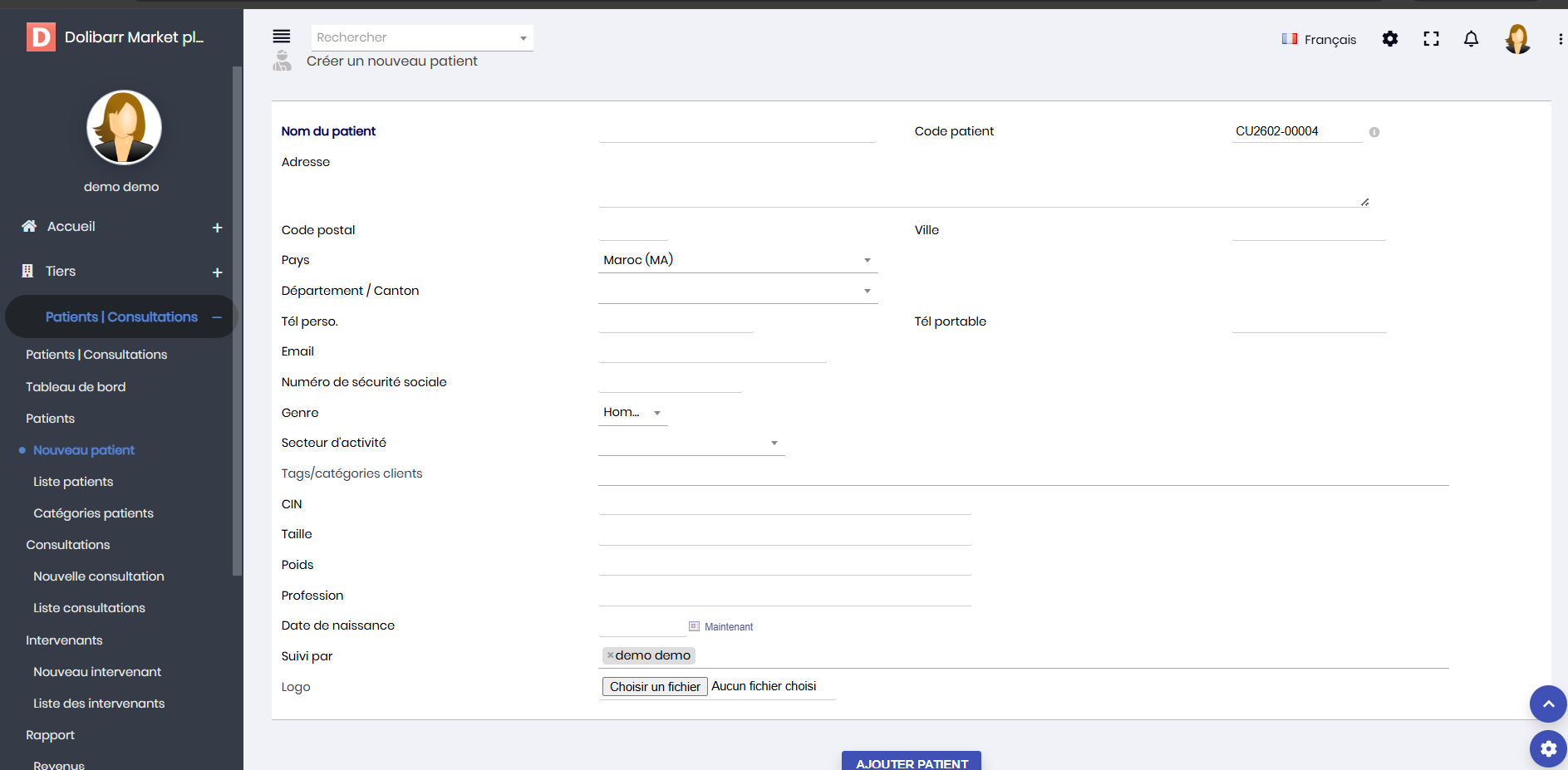Click the Nom du patient input field
The width and height of the screenshot is (1568, 770).
736,131
